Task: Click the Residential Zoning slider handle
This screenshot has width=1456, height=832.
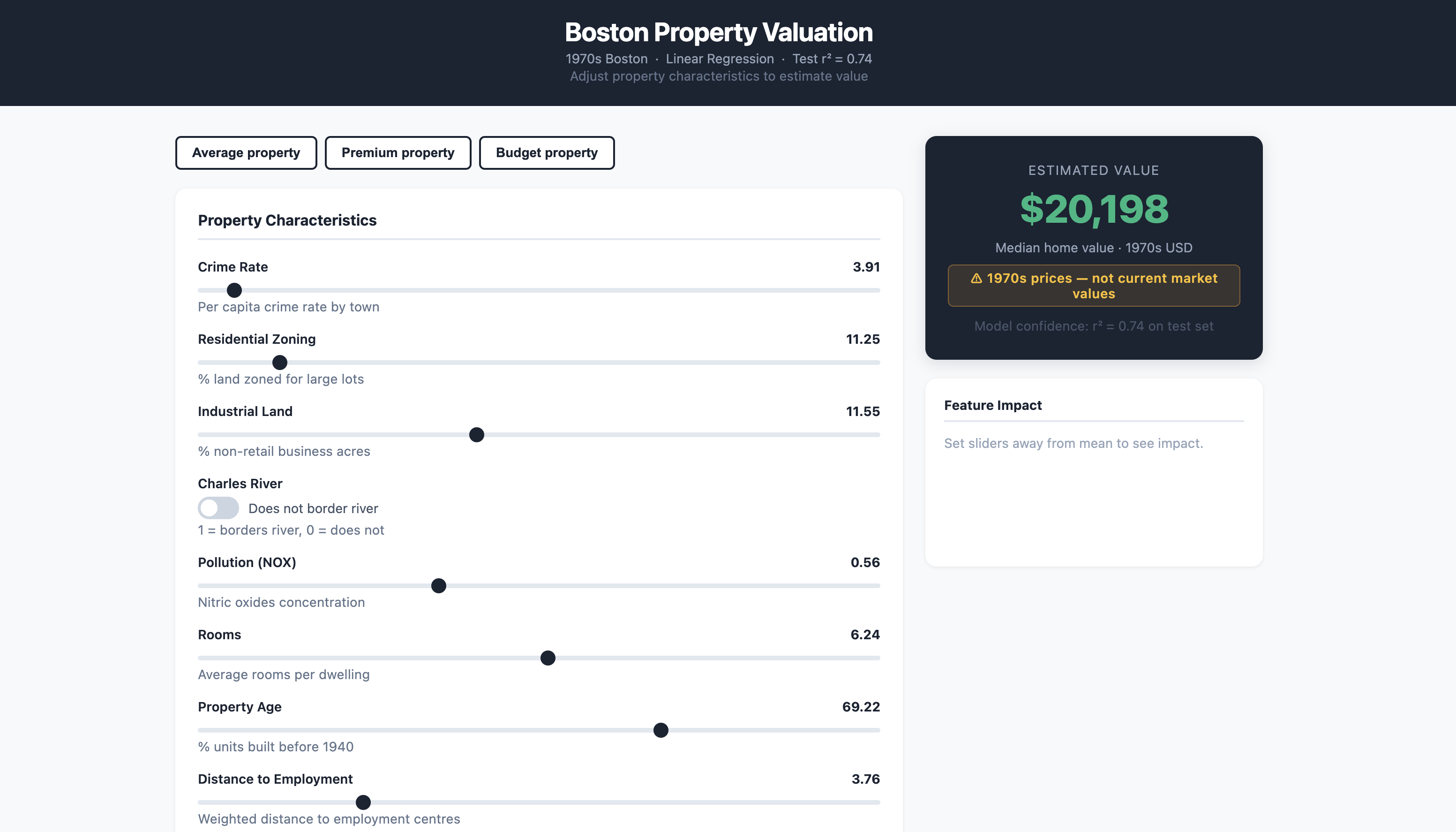Action: 280,362
